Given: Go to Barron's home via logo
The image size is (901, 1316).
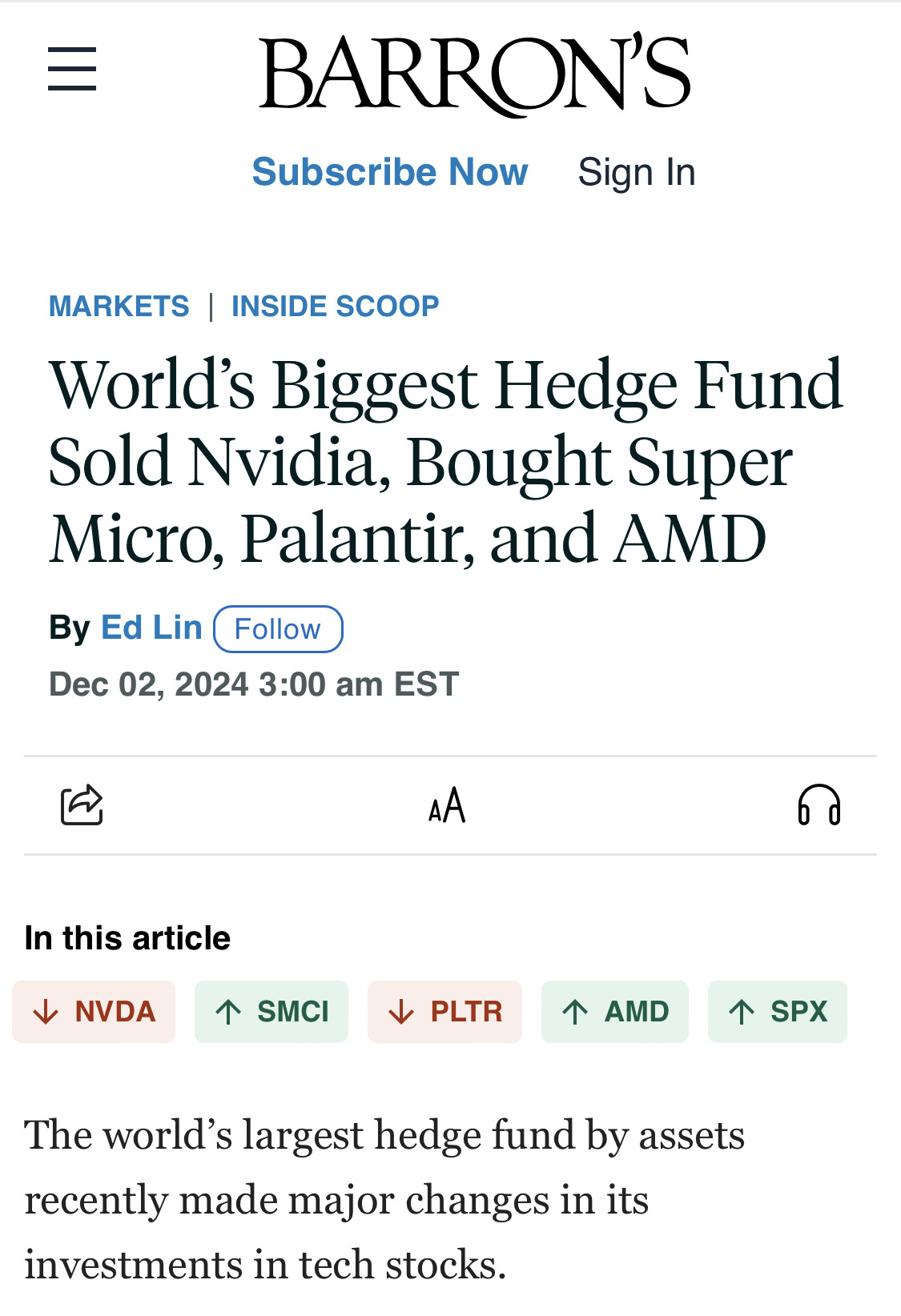Looking at the screenshot, I should 474,74.
